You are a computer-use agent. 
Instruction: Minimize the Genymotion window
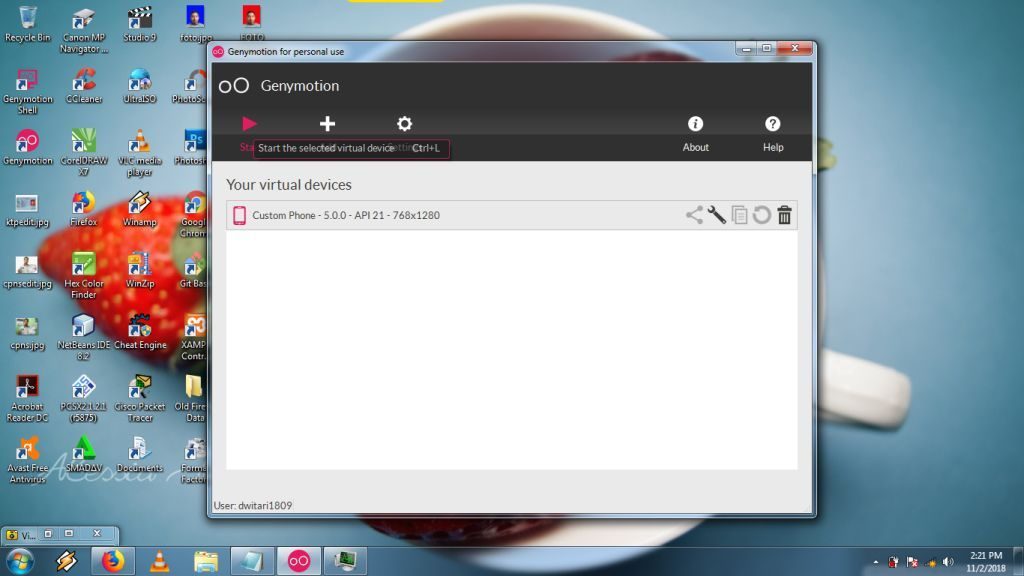746,48
